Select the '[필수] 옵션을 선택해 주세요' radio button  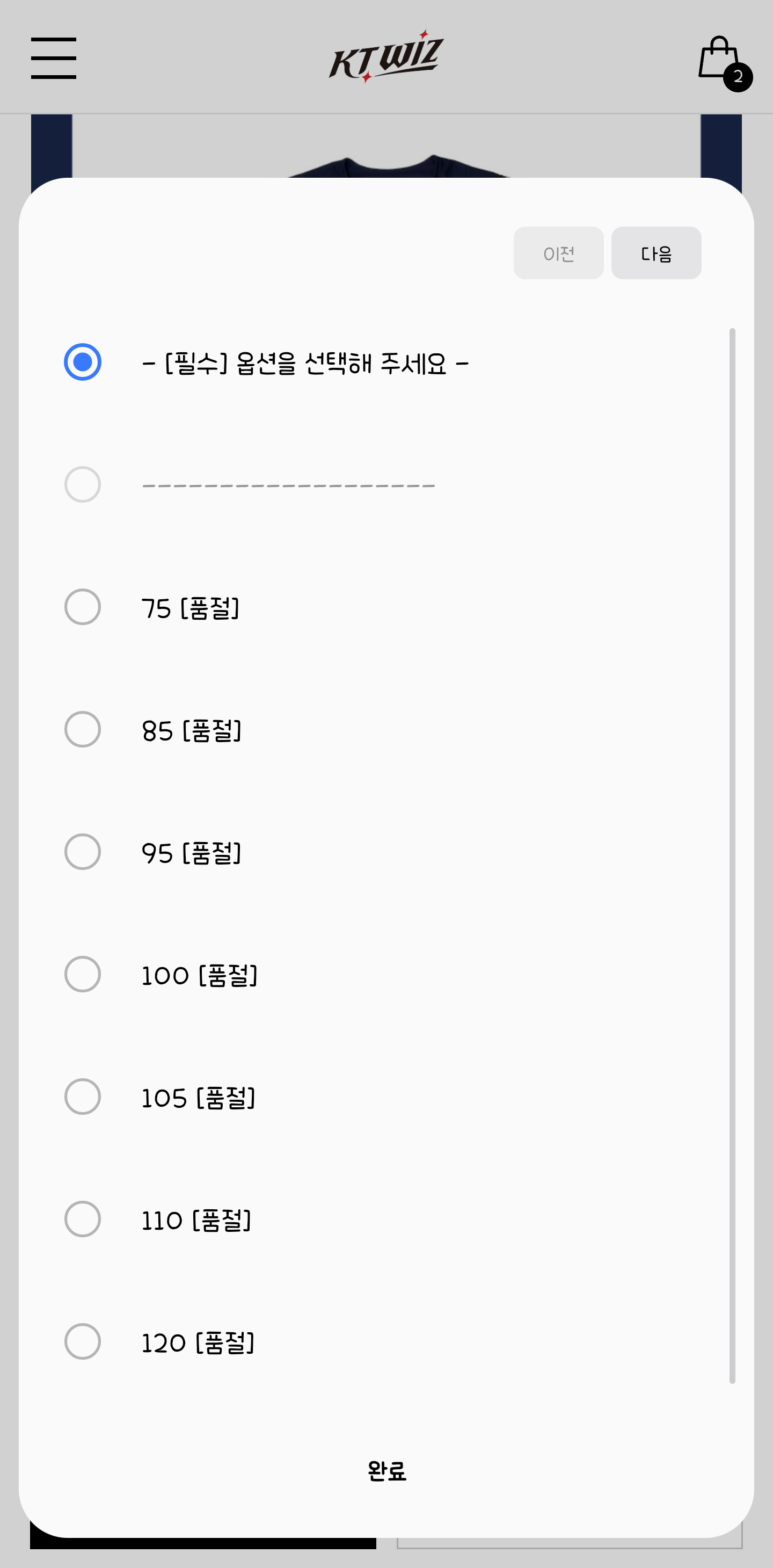coord(83,362)
